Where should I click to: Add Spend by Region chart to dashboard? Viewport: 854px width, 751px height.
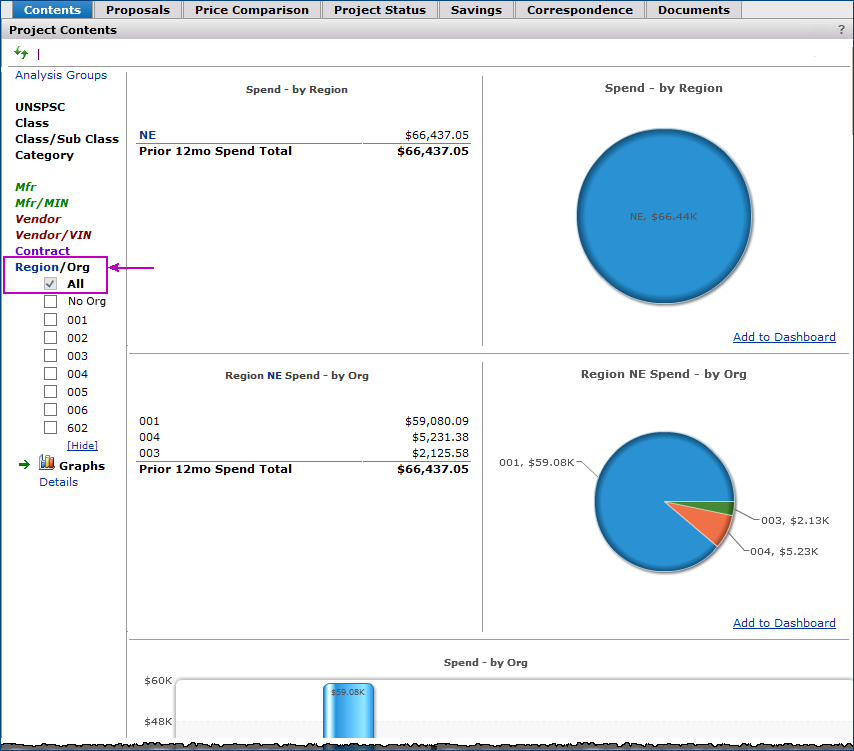784,337
